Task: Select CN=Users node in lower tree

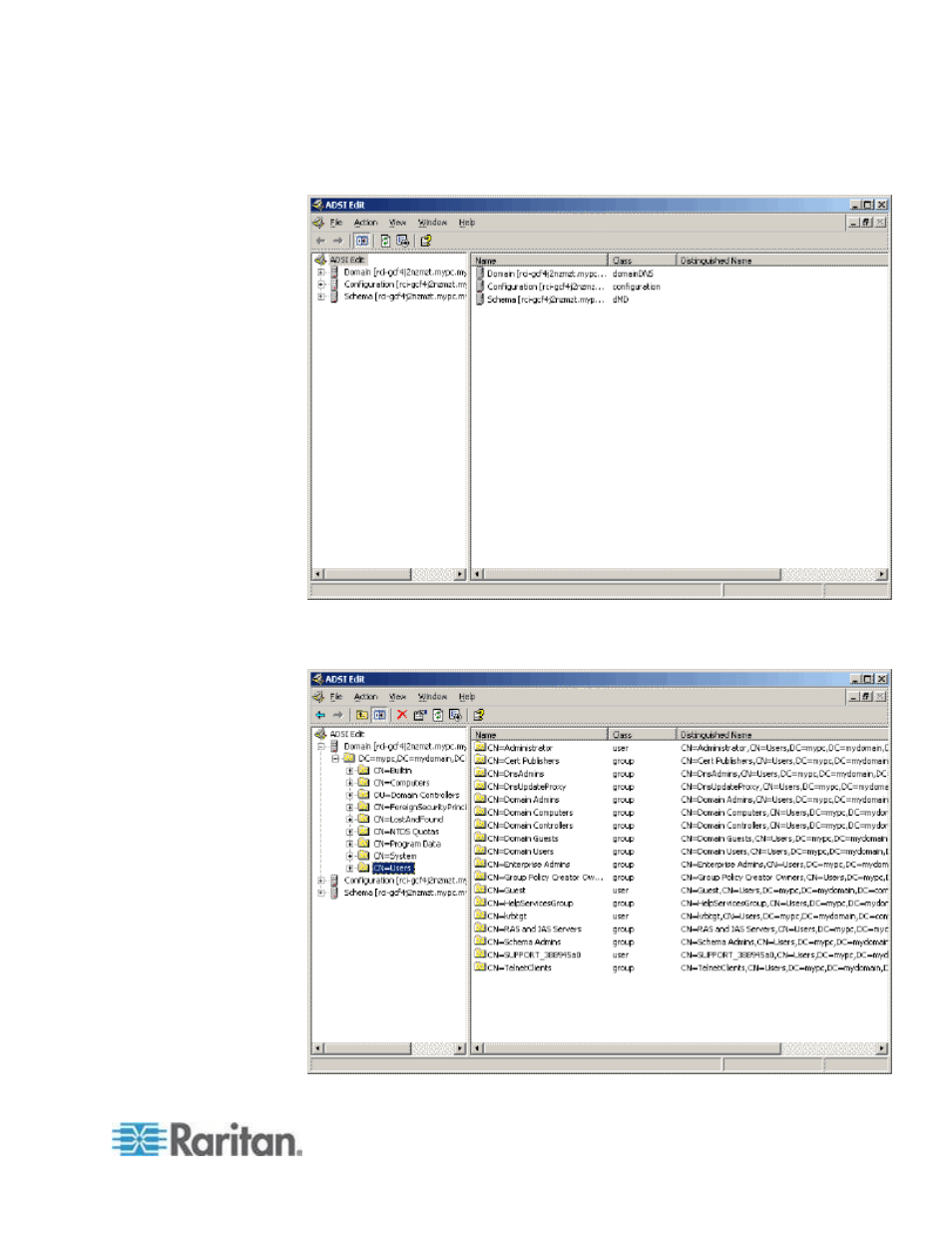Action: coord(393,869)
